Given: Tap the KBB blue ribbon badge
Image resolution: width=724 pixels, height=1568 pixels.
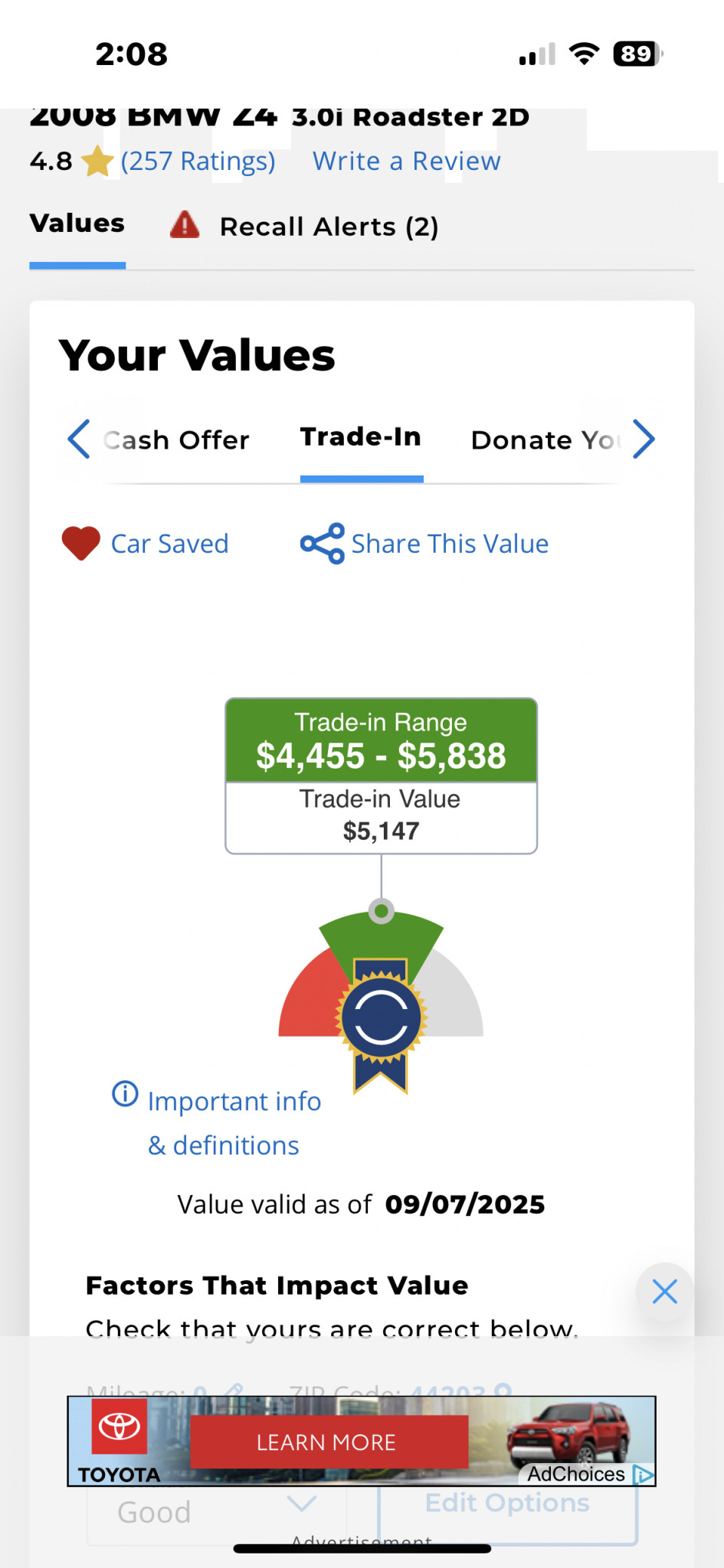Looking at the screenshot, I should coord(381,1019).
